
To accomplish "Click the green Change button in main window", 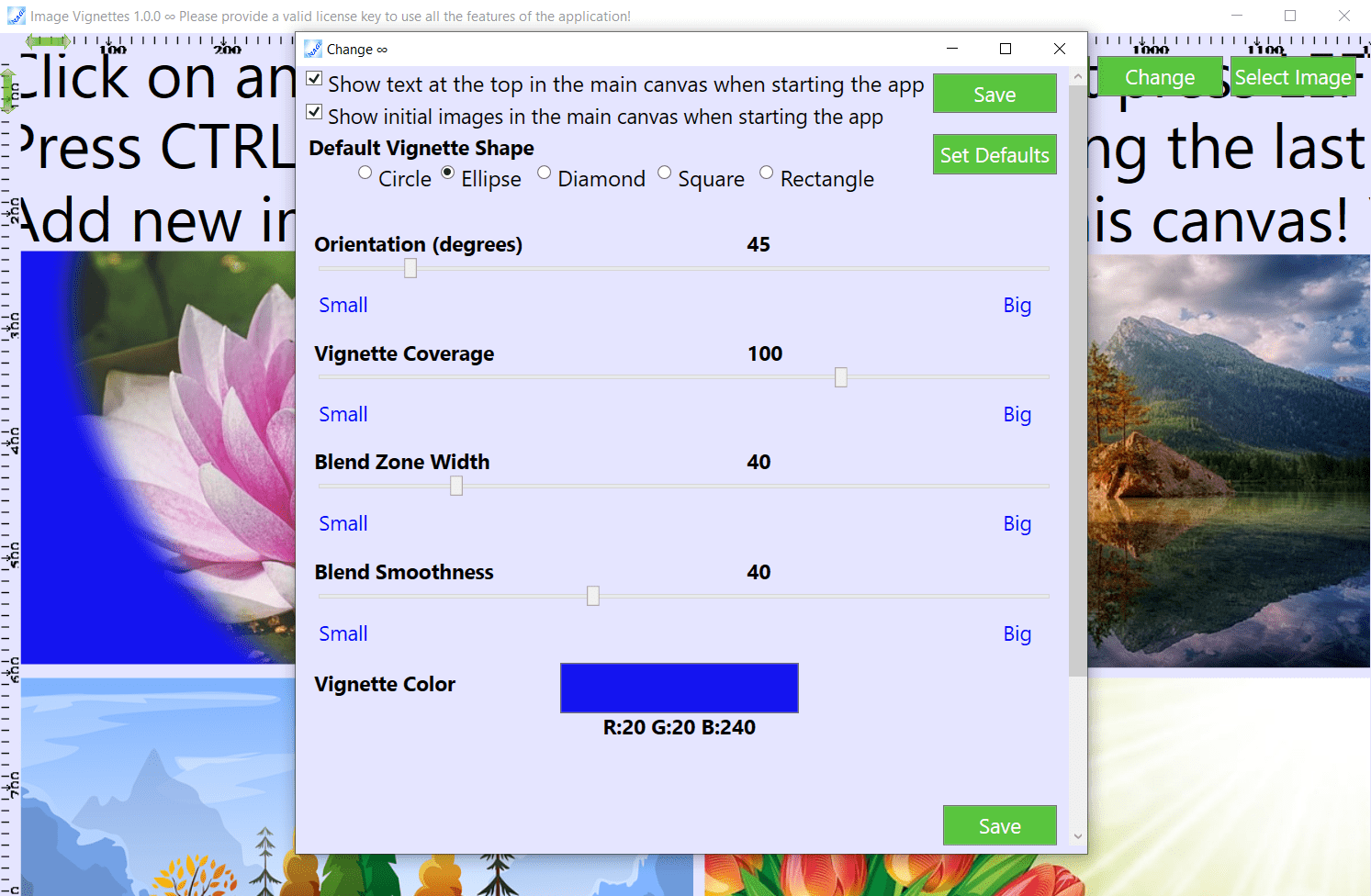I will 1160,77.
